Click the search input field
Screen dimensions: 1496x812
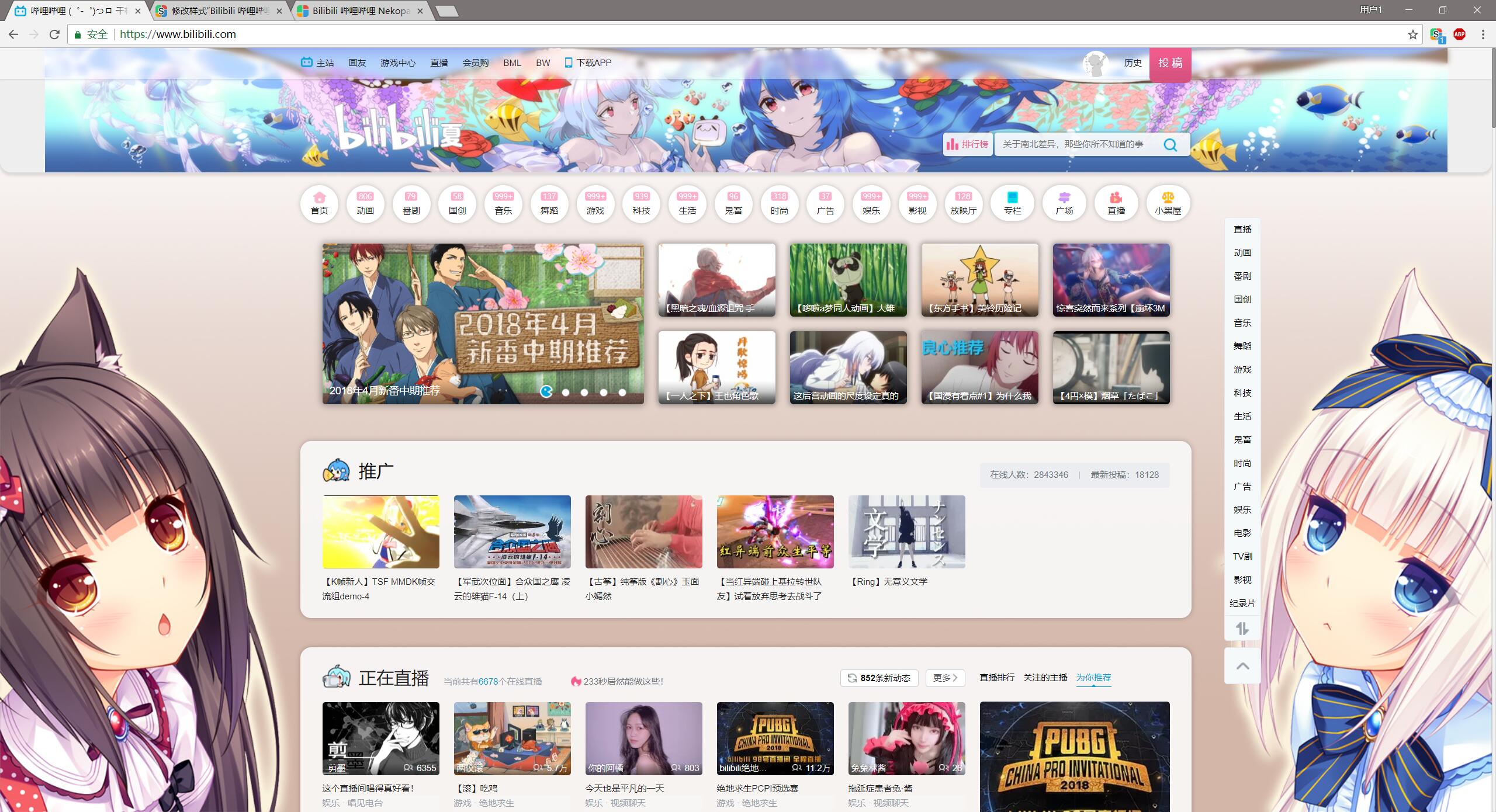point(1078,144)
